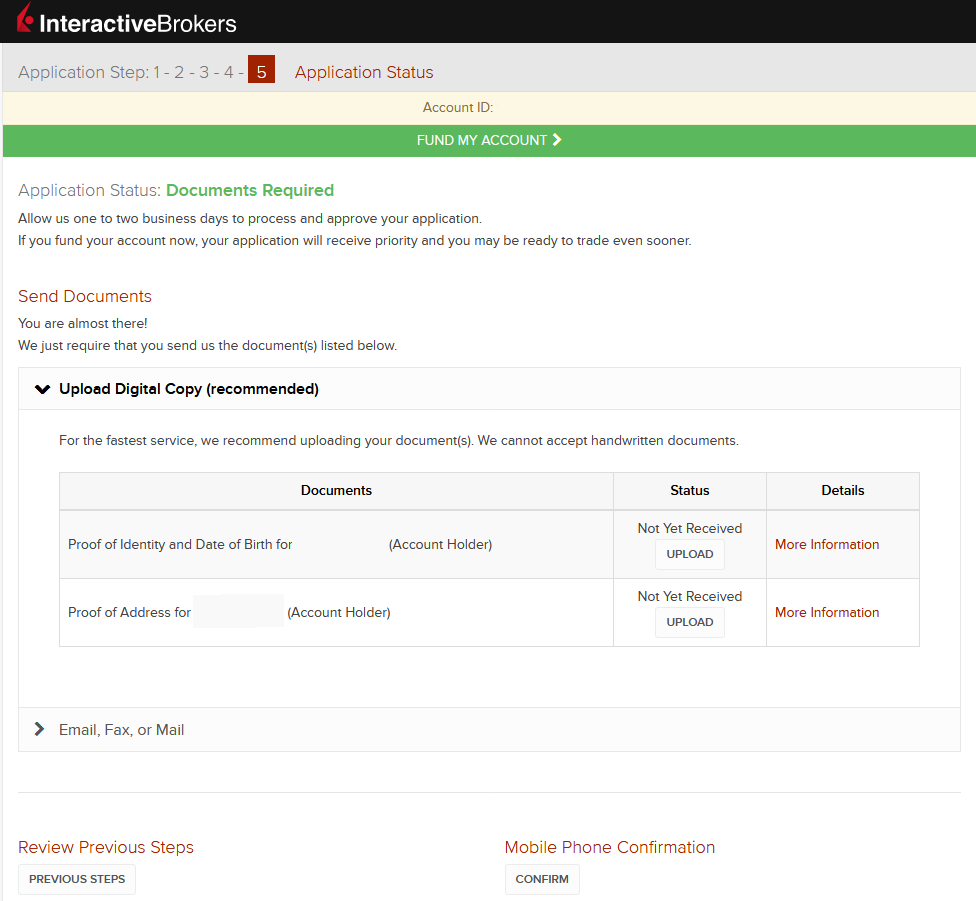Click the InteractiveBrokers wordmark text
976x901 pixels.
(x=138, y=24)
